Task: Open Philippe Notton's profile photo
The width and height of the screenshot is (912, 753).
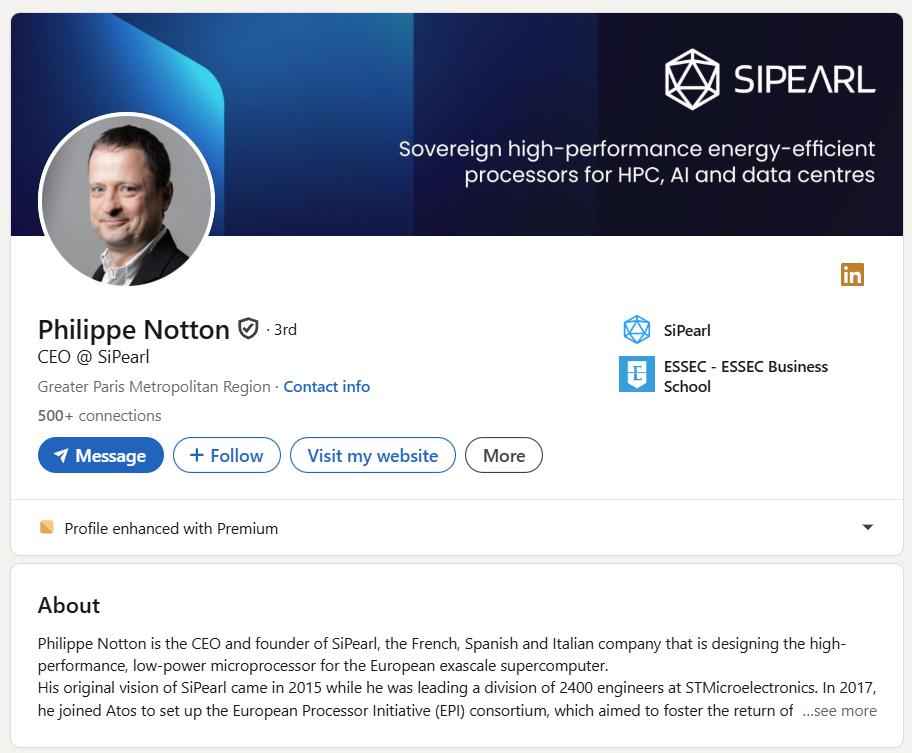Action: pos(126,200)
